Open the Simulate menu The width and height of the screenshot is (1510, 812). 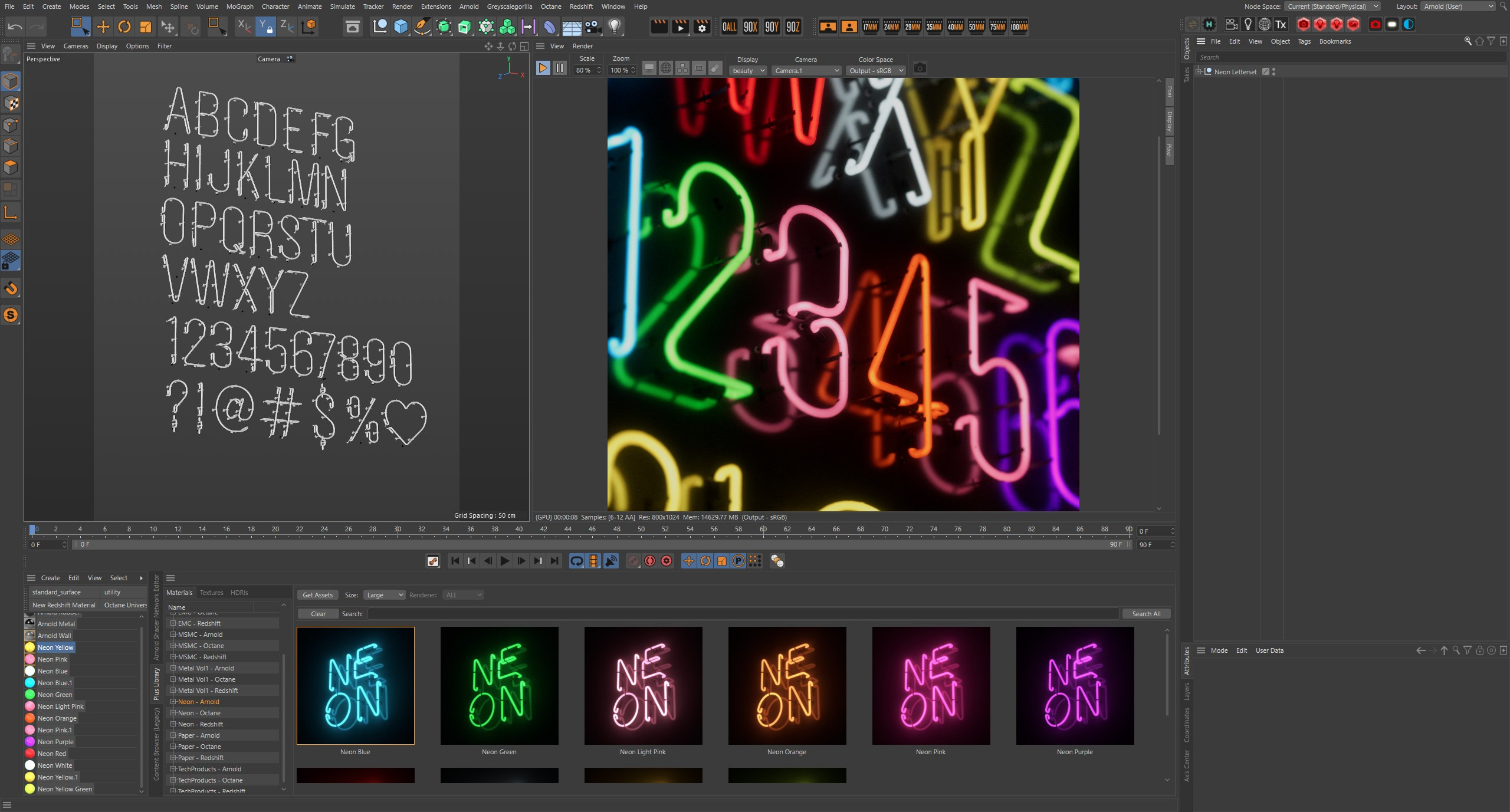pyautogui.click(x=342, y=6)
